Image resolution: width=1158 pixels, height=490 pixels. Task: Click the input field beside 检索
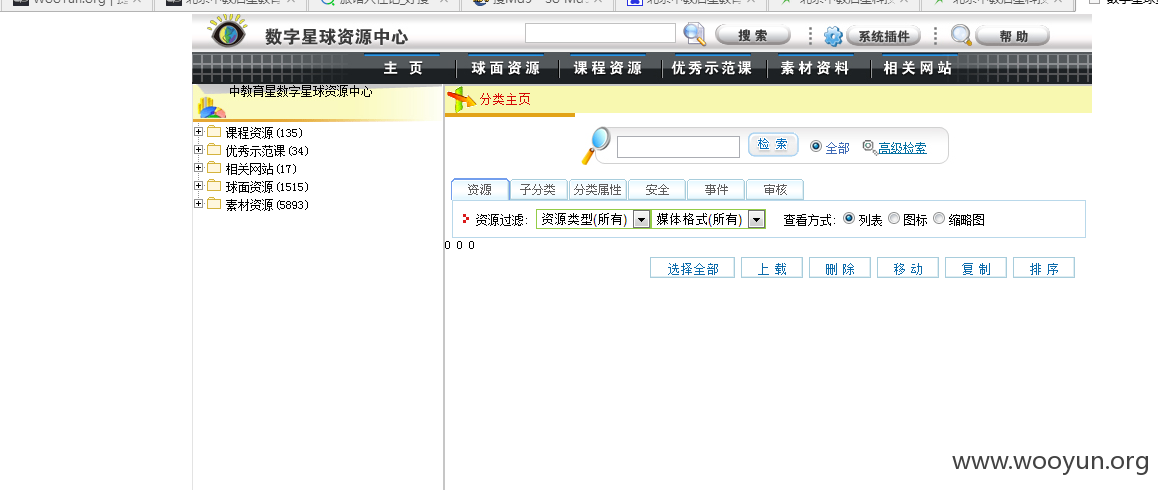[x=678, y=147]
